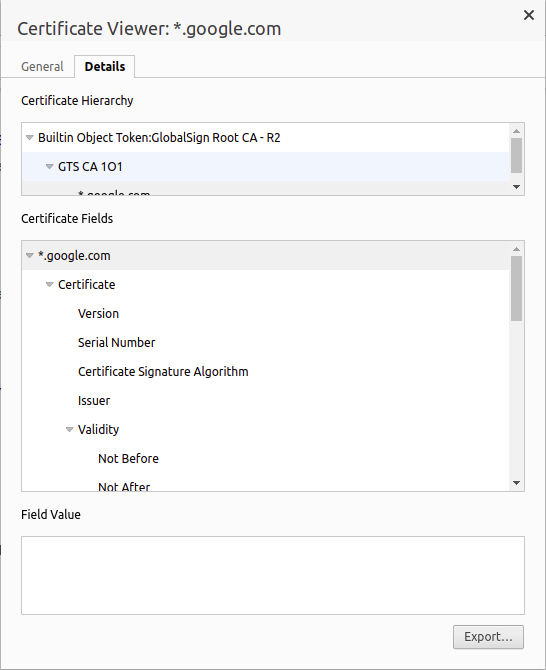Image resolution: width=546 pixels, height=670 pixels.
Task: Switch to the General tab
Action: click(42, 67)
